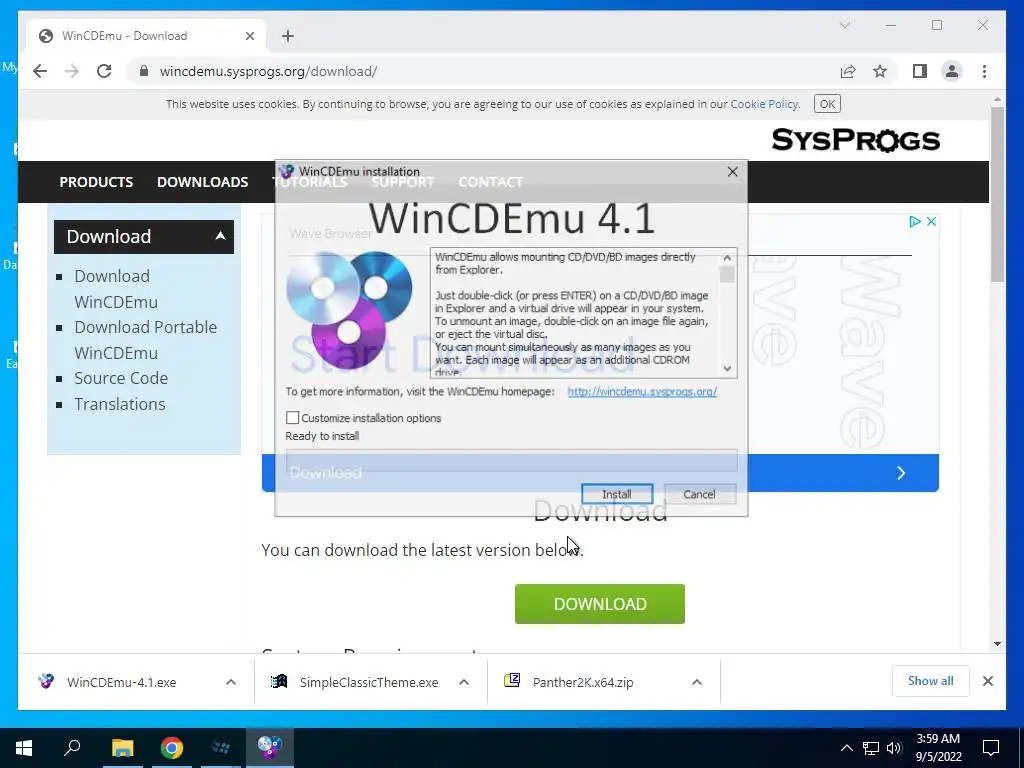Open the Download WinCDEmu sidebar link
This screenshot has width=1024, height=768.
116,289
